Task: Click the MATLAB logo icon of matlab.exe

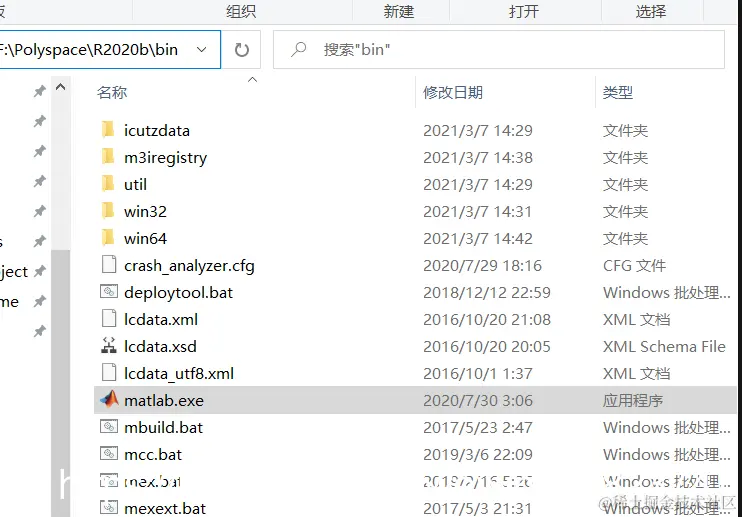Action: (109, 399)
